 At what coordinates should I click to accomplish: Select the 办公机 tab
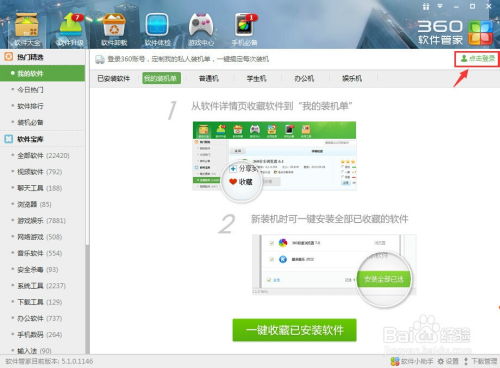304,79
